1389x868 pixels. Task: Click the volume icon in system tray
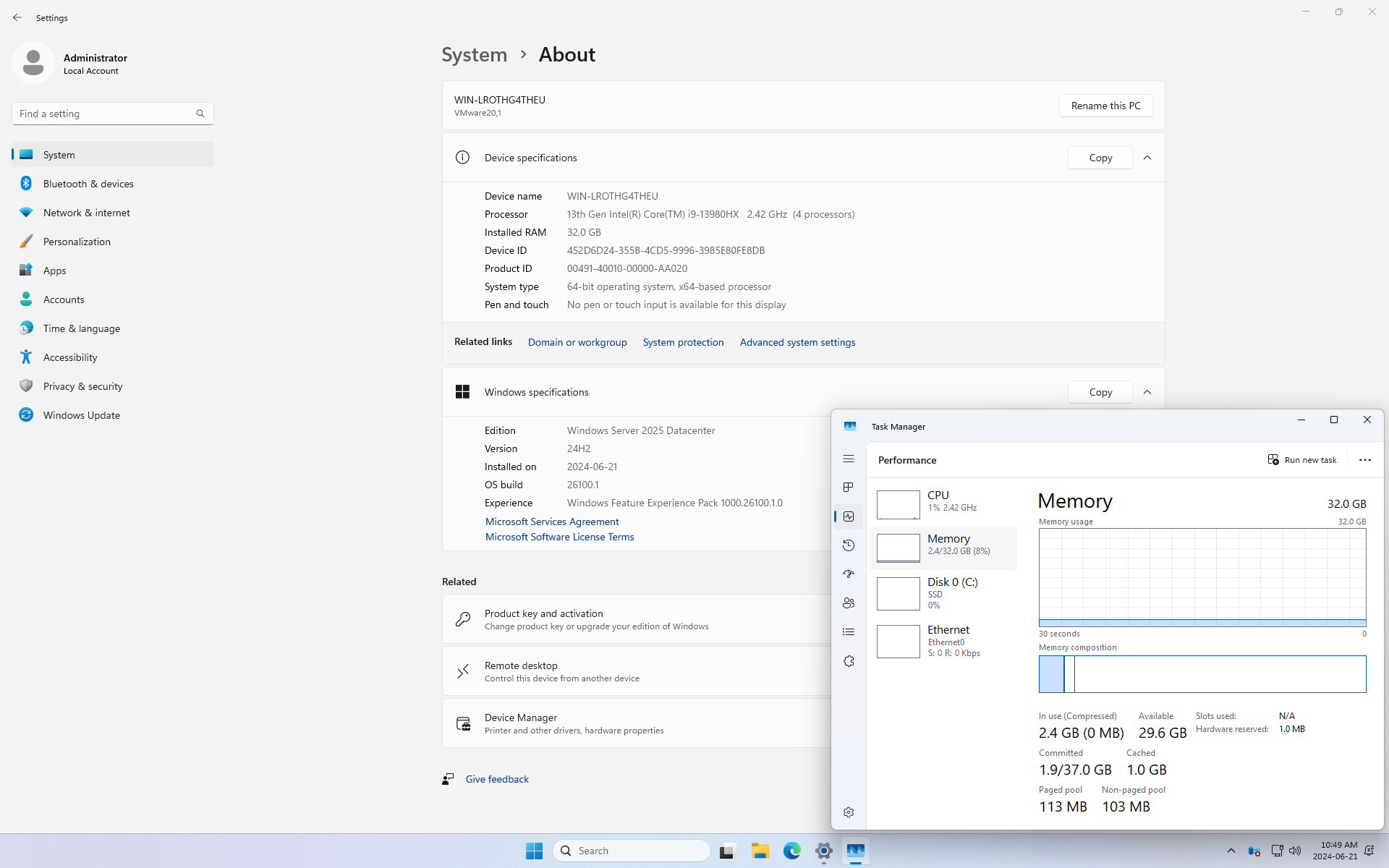1295,851
